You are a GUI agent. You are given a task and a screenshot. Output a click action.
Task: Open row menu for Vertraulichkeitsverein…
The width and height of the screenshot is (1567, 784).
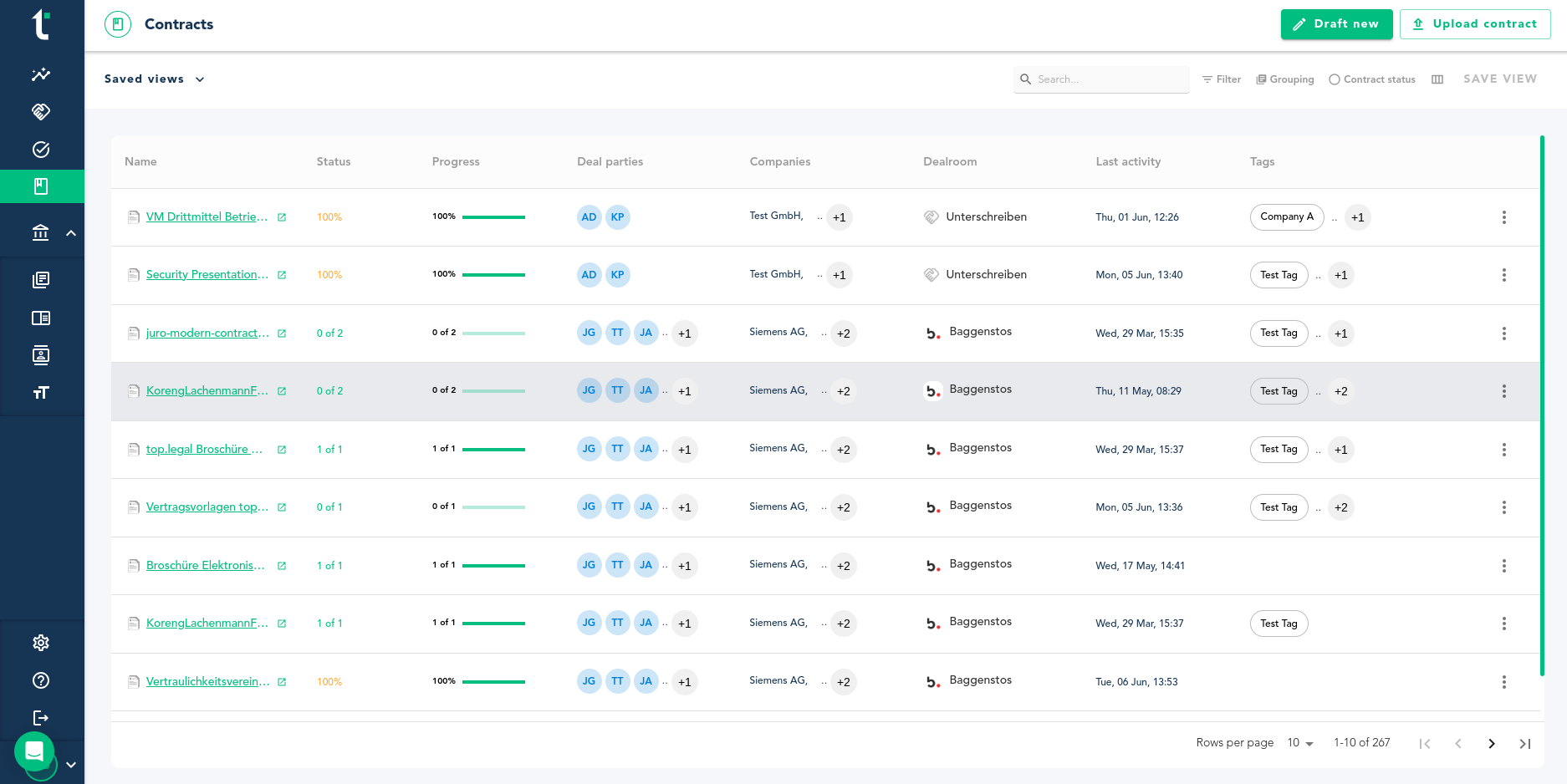[1503, 682]
